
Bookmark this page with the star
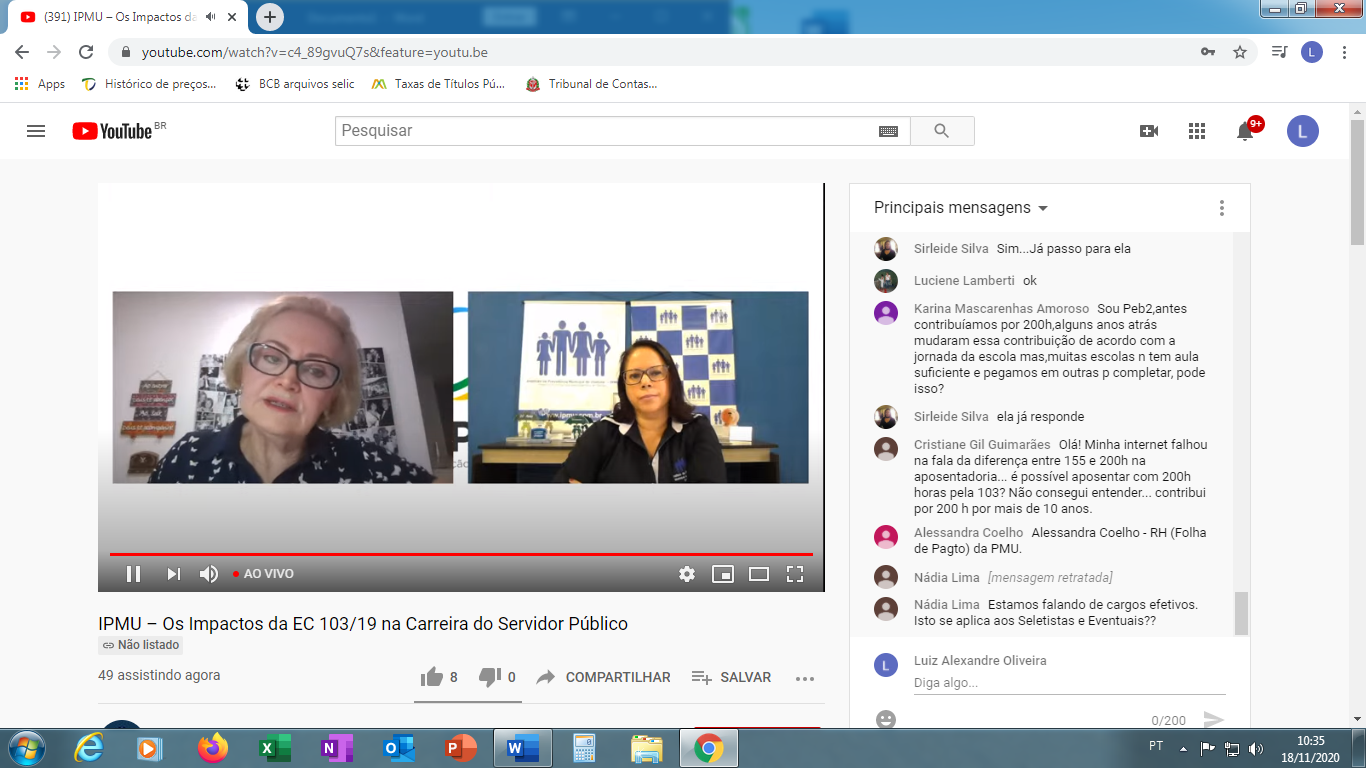point(1240,52)
